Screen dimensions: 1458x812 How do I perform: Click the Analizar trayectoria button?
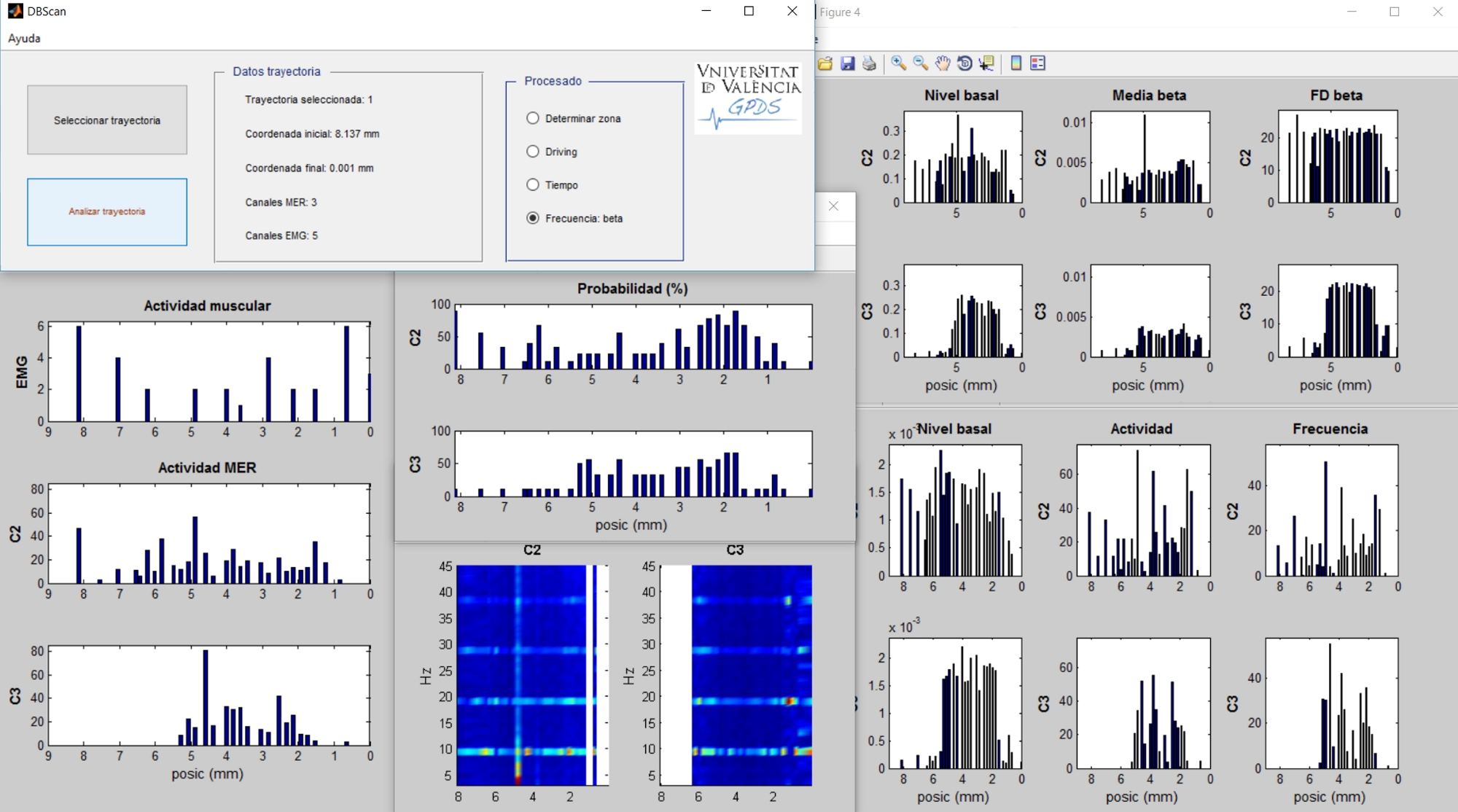pyautogui.click(x=107, y=211)
